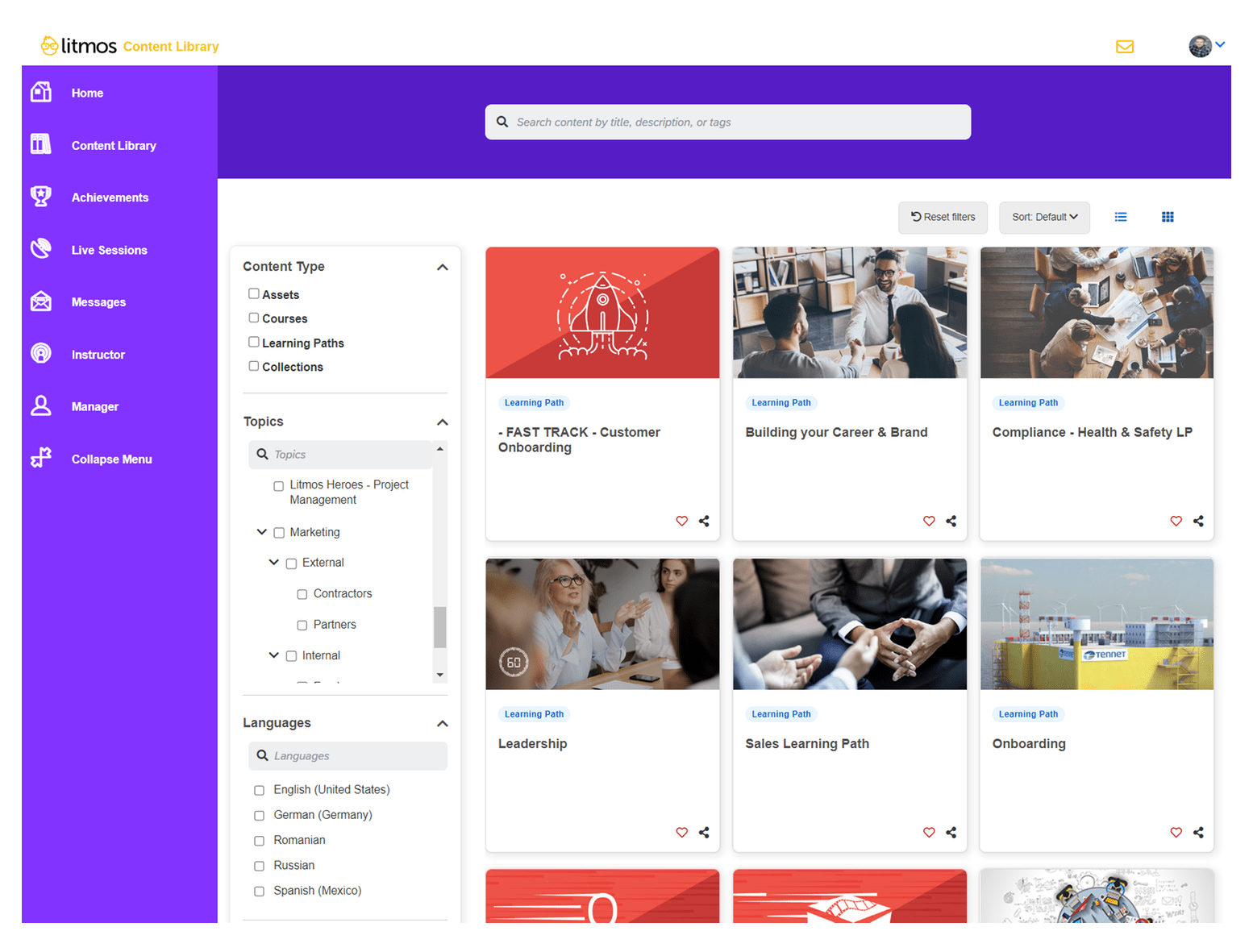Collapse the Internal tree node
The width and height of the screenshot is (1253, 952).
[x=274, y=655]
